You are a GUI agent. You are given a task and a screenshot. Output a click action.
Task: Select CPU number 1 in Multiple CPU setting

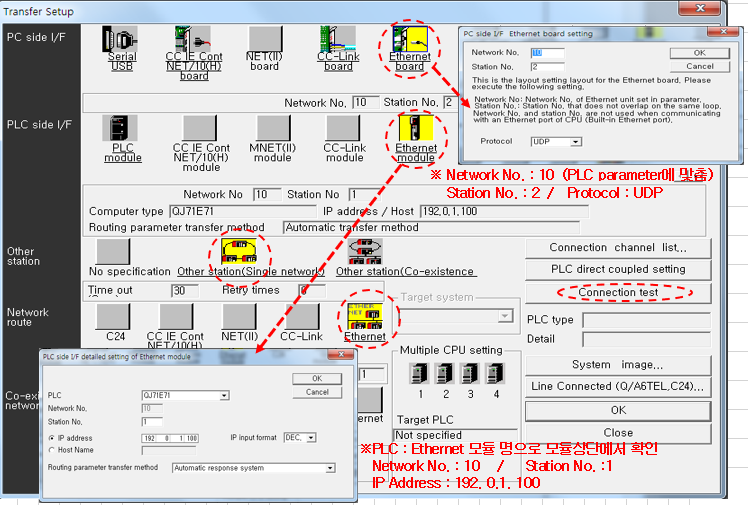420,373
